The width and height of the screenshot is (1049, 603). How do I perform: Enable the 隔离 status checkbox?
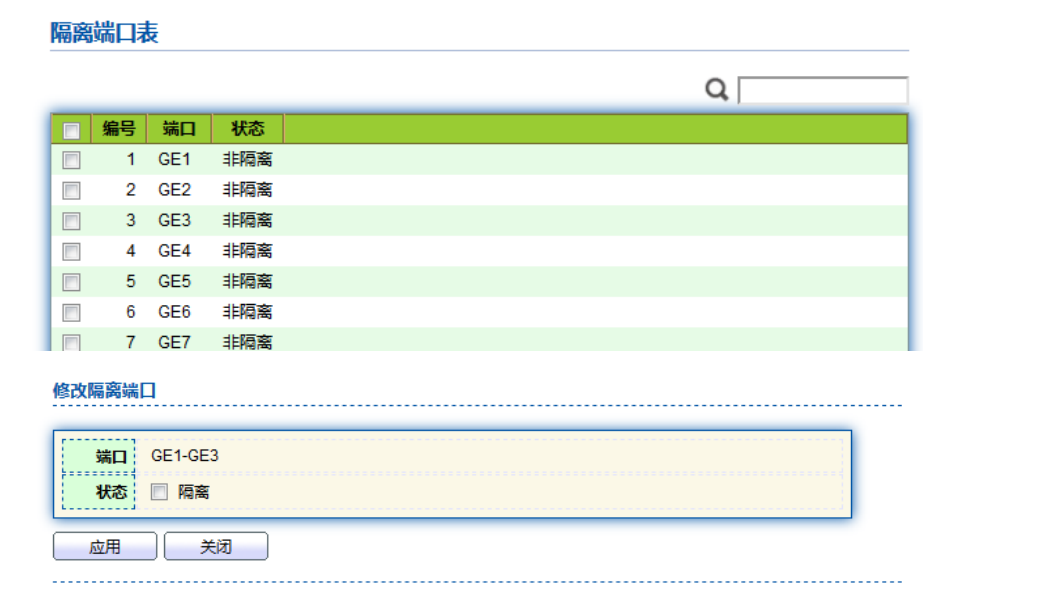[x=159, y=492]
